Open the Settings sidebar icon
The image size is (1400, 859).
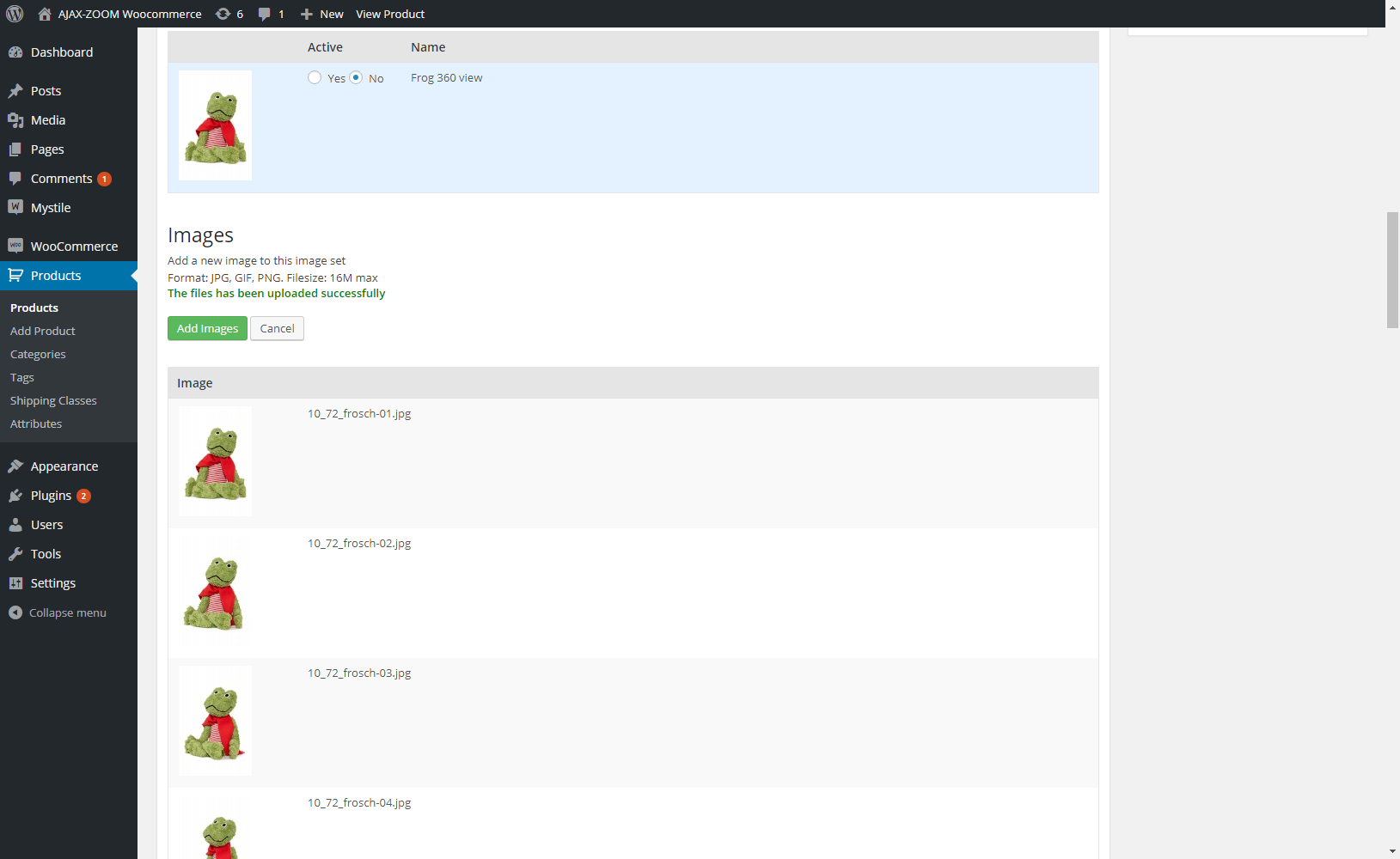(15, 583)
